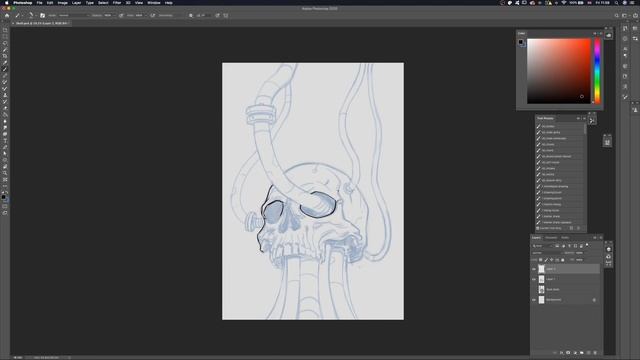Open the Tool Presets panel menu
640x360 pixels.
click(x=584, y=118)
